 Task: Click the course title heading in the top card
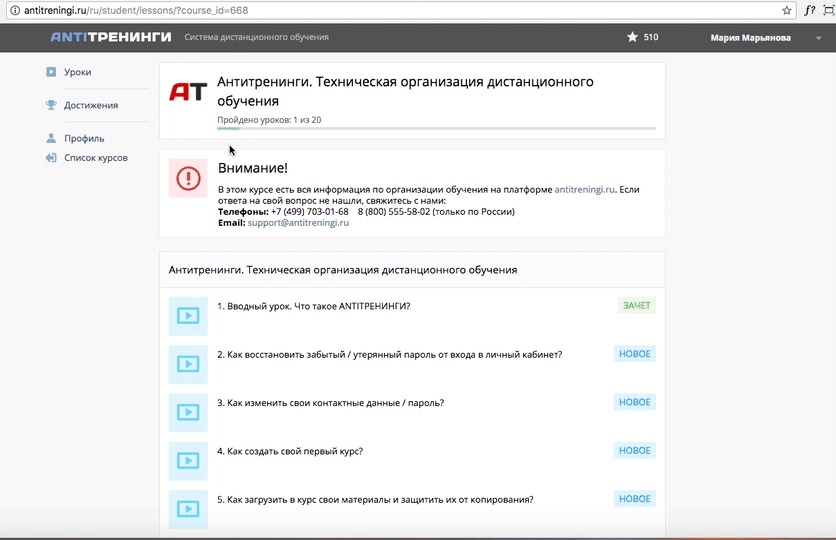click(x=405, y=91)
